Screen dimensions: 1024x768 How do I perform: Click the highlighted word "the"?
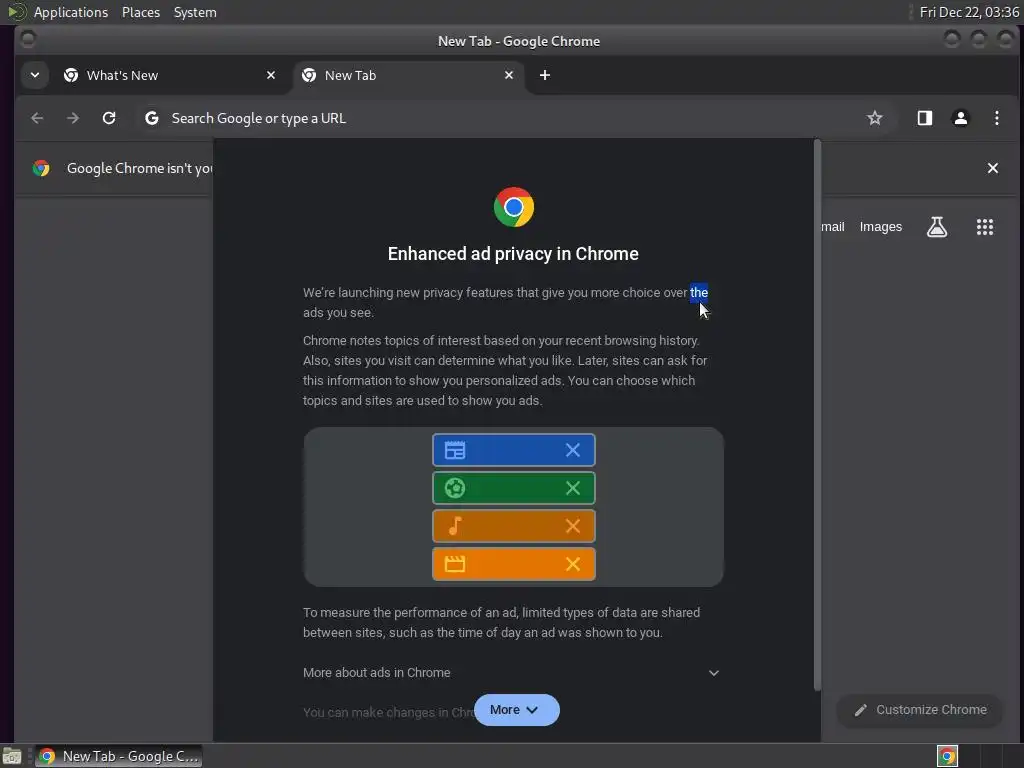[x=699, y=293]
